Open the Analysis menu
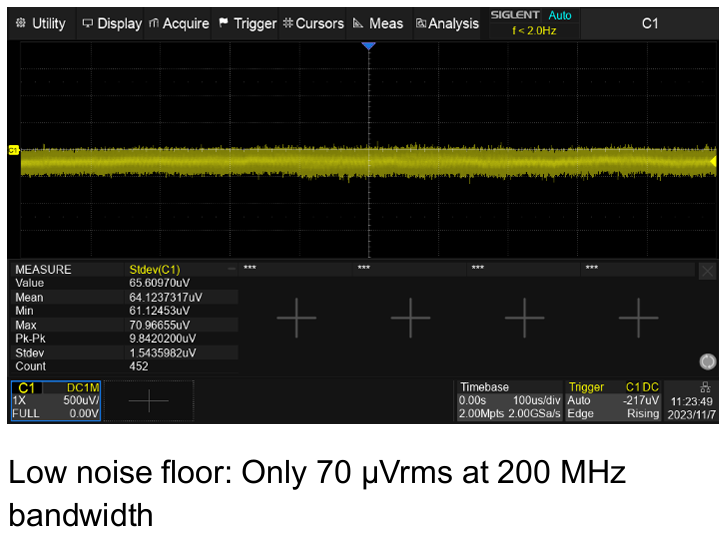This screenshot has height=533, width=726. 447,23
